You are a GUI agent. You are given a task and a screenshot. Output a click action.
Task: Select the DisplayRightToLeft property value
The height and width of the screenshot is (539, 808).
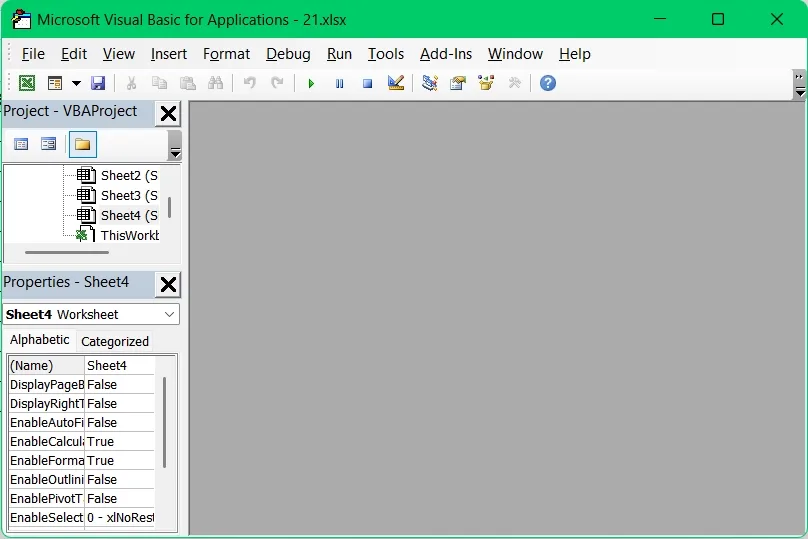(x=120, y=403)
